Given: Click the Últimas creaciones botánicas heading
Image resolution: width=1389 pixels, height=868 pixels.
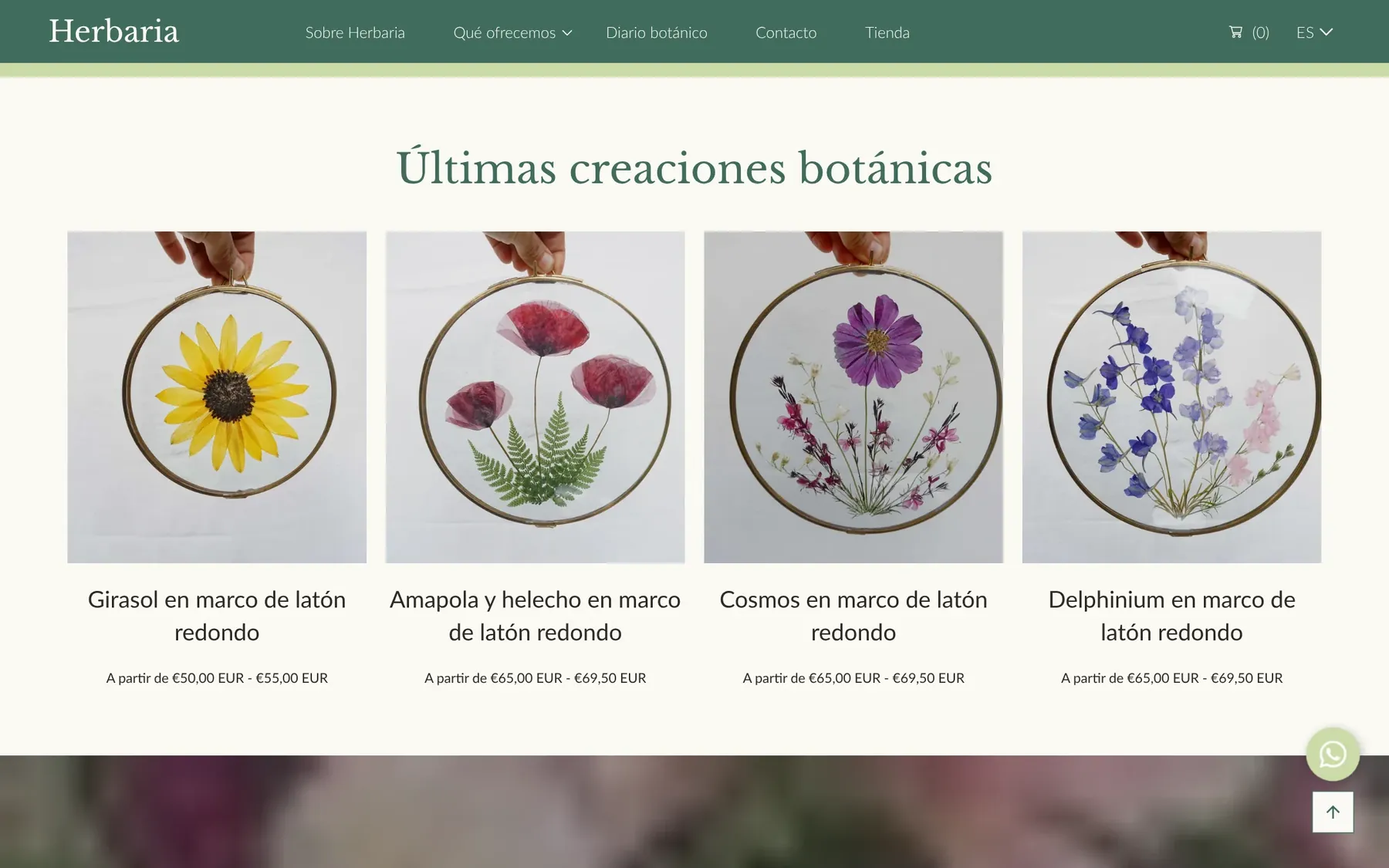Looking at the screenshot, I should coord(694,167).
